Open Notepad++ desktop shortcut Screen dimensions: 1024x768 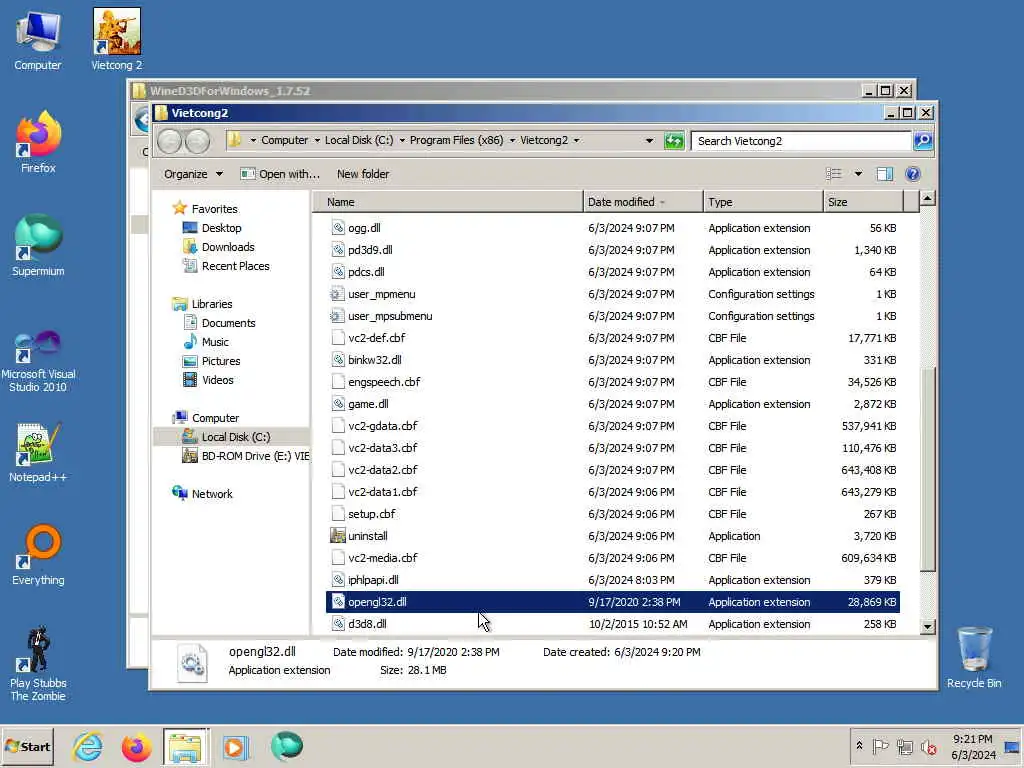[38, 453]
